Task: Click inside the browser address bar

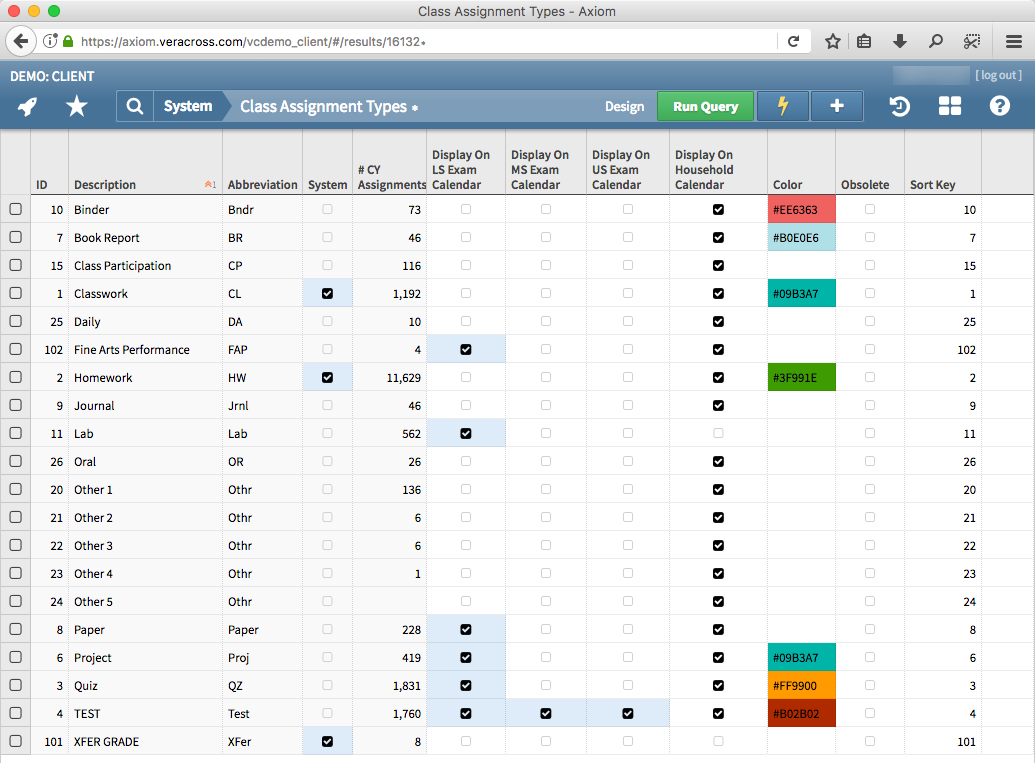Action: point(400,41)
